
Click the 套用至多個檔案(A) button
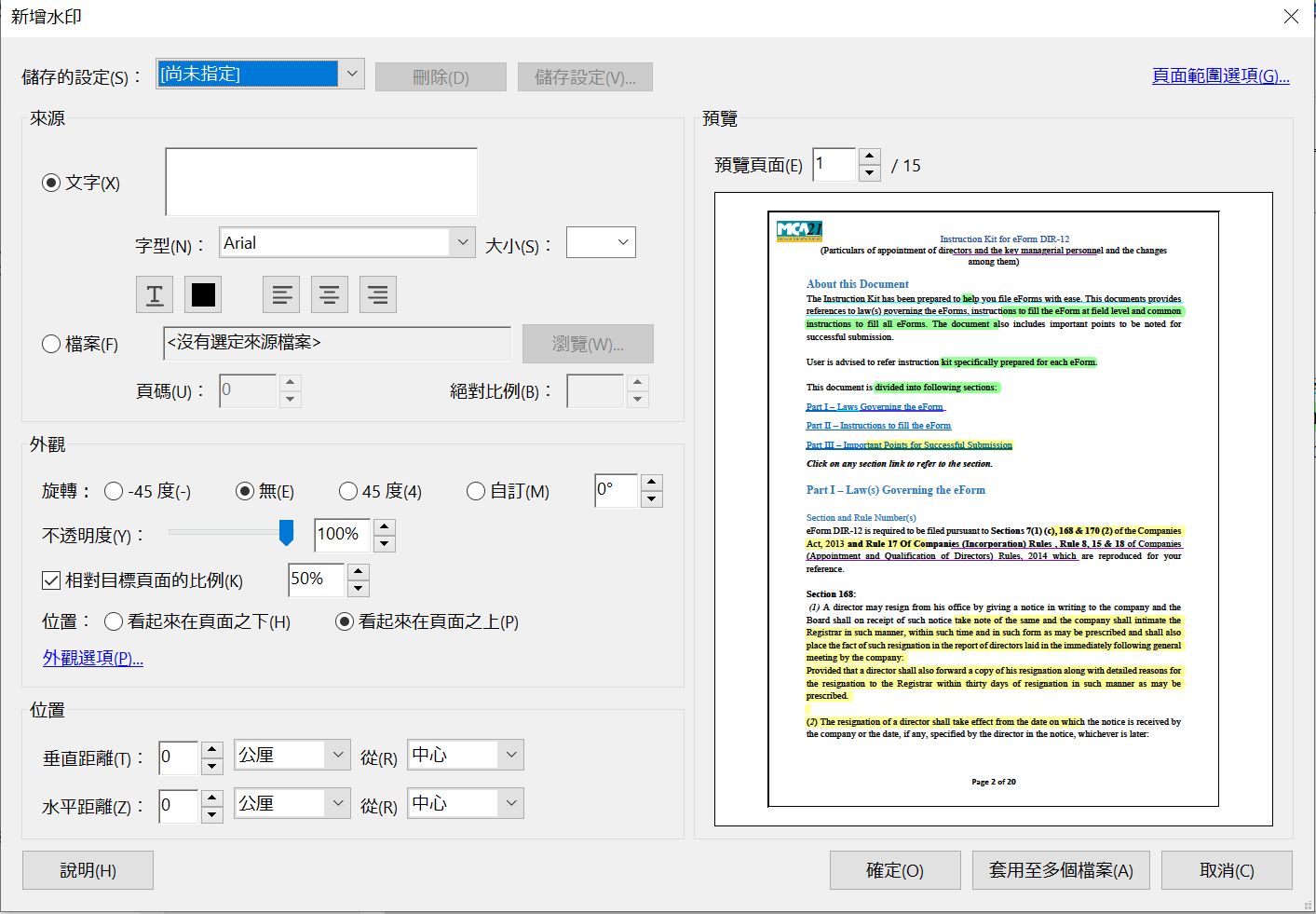1061,870
